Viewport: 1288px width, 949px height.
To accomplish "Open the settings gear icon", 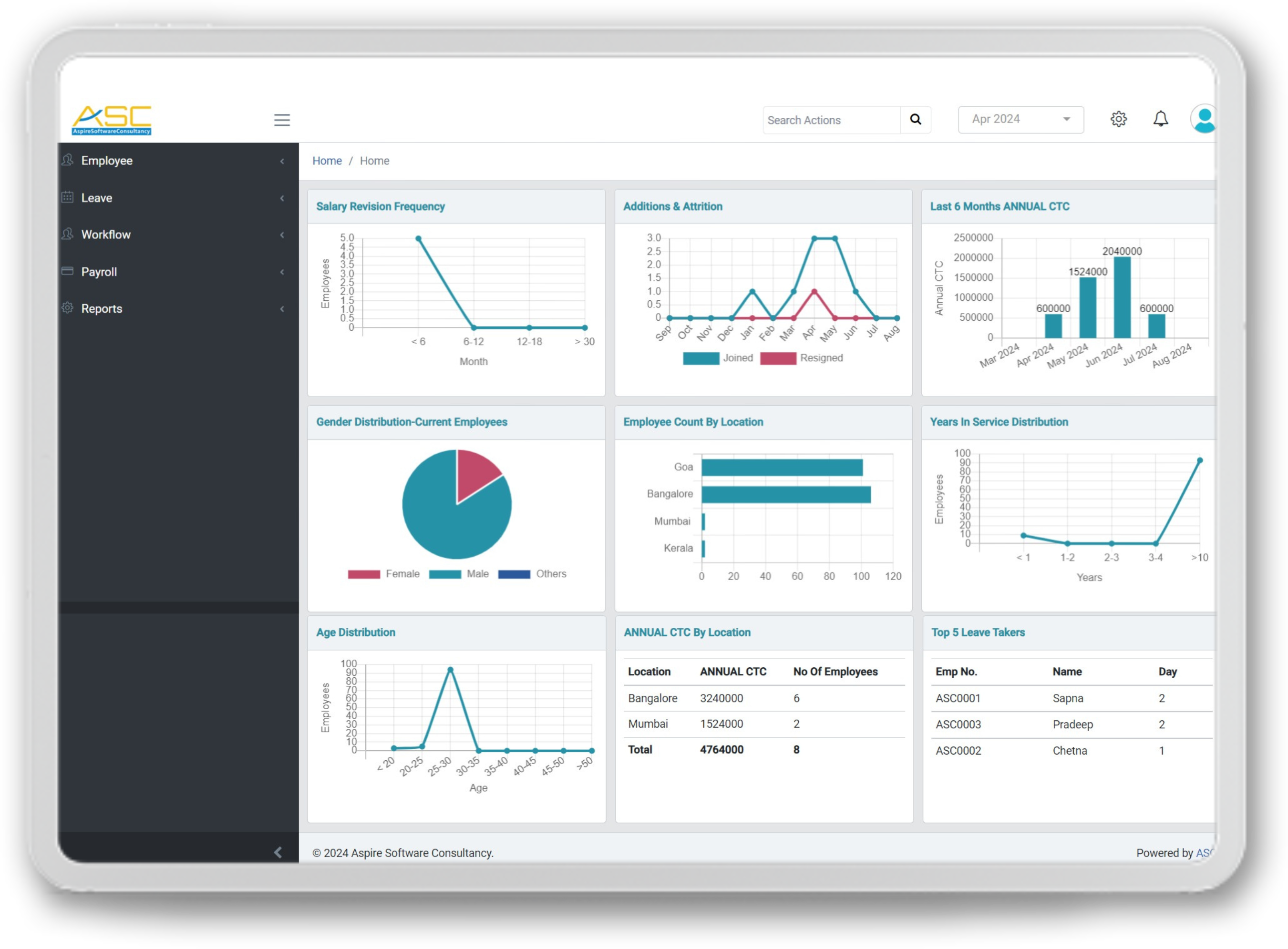I will tap(1118, 119).
